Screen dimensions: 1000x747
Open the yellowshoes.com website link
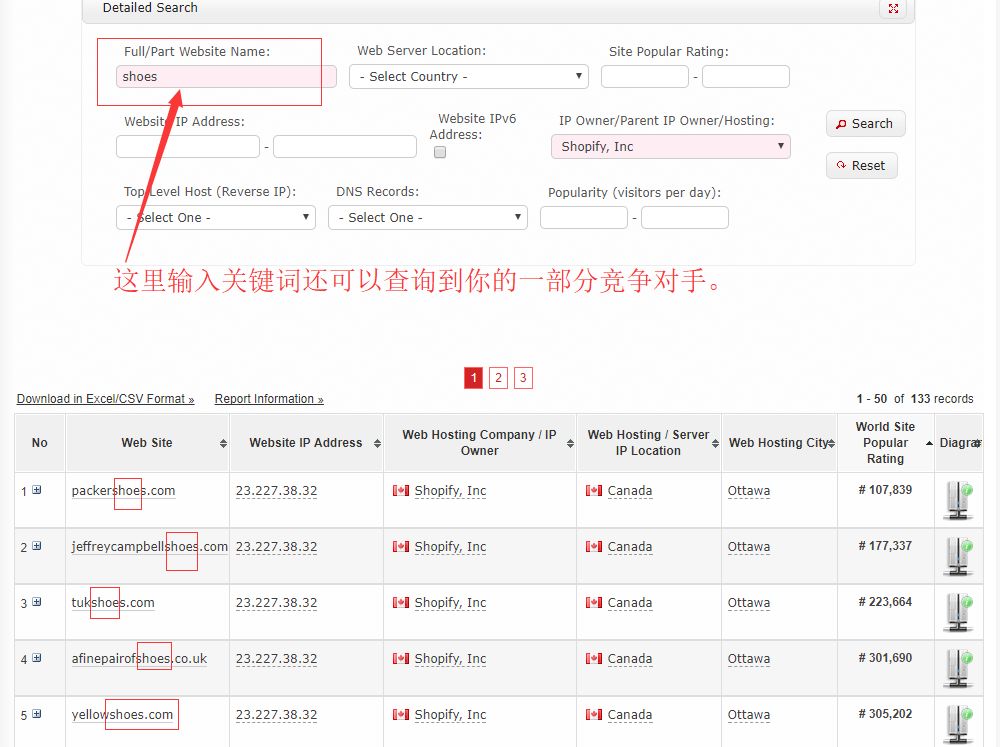pyautogui.click(x=122, y=714)
